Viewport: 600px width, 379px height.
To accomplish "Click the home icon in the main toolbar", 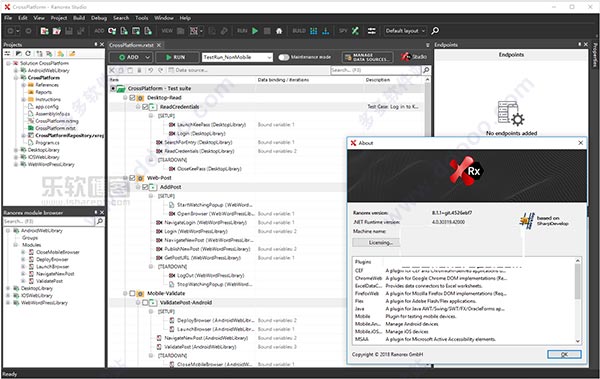I will pos(279,31).
